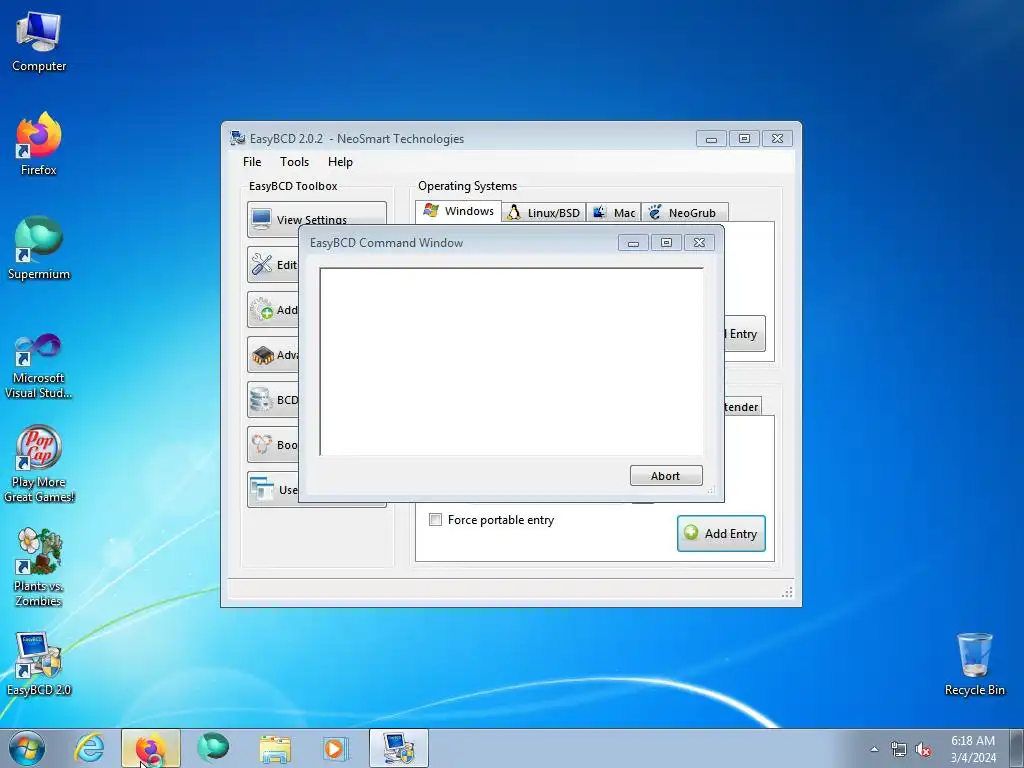The width and height of the screenshot is (1024, 768).
Task: Open the File menu
Action: pyautogui.click(x=252, y=162)
